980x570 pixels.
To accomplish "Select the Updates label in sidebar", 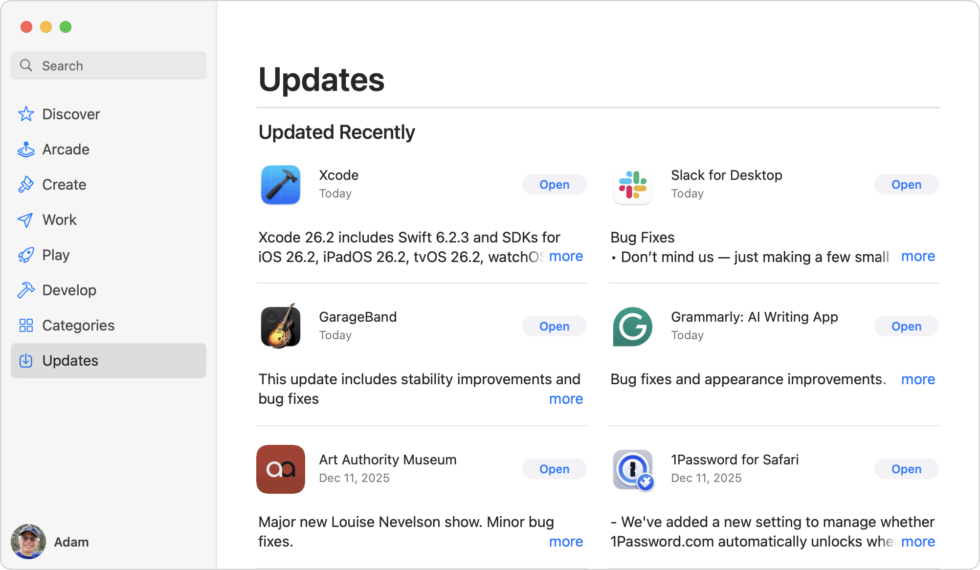I will tap(70, 361).
